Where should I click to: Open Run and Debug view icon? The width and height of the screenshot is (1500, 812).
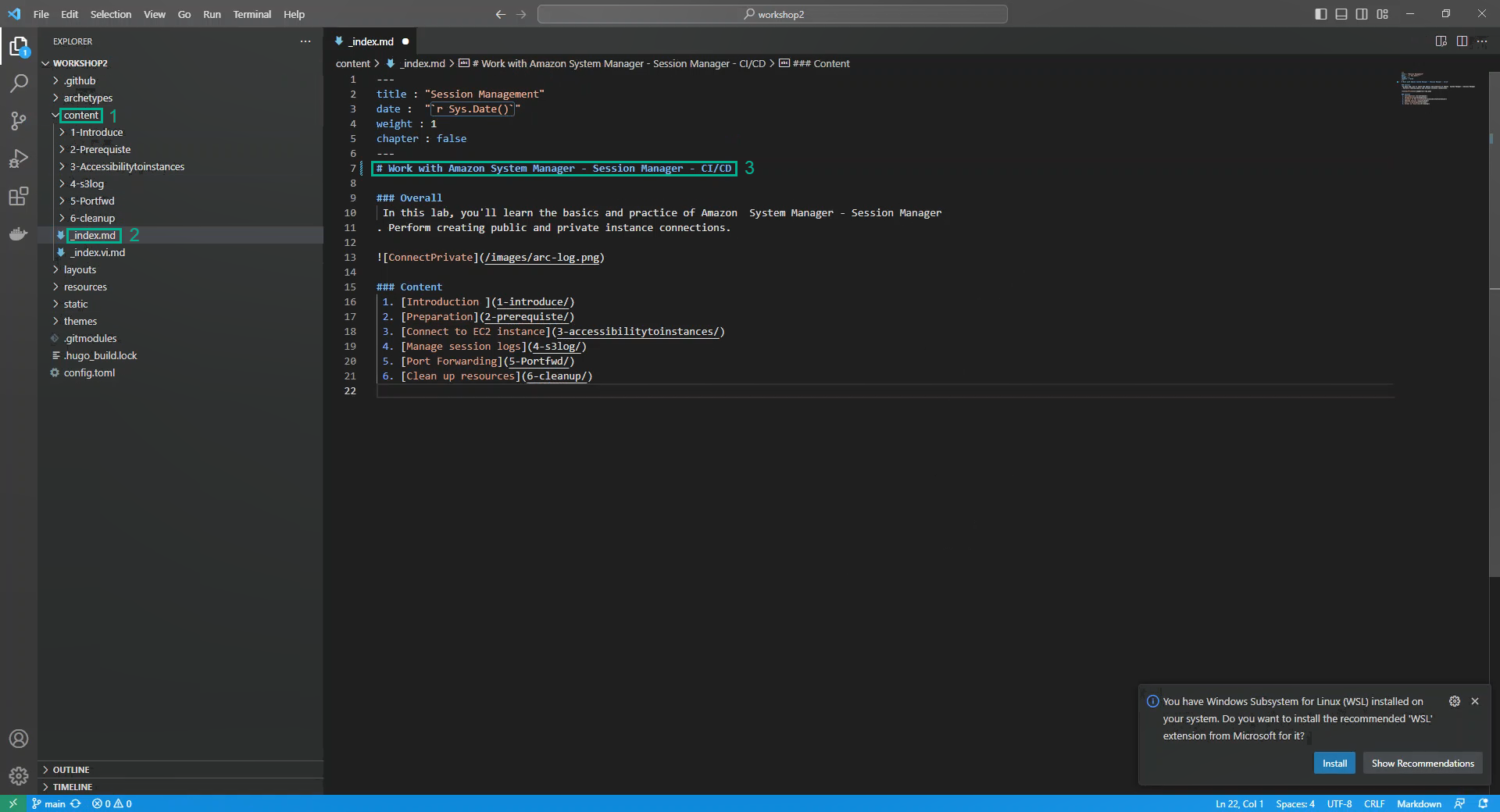19,158
